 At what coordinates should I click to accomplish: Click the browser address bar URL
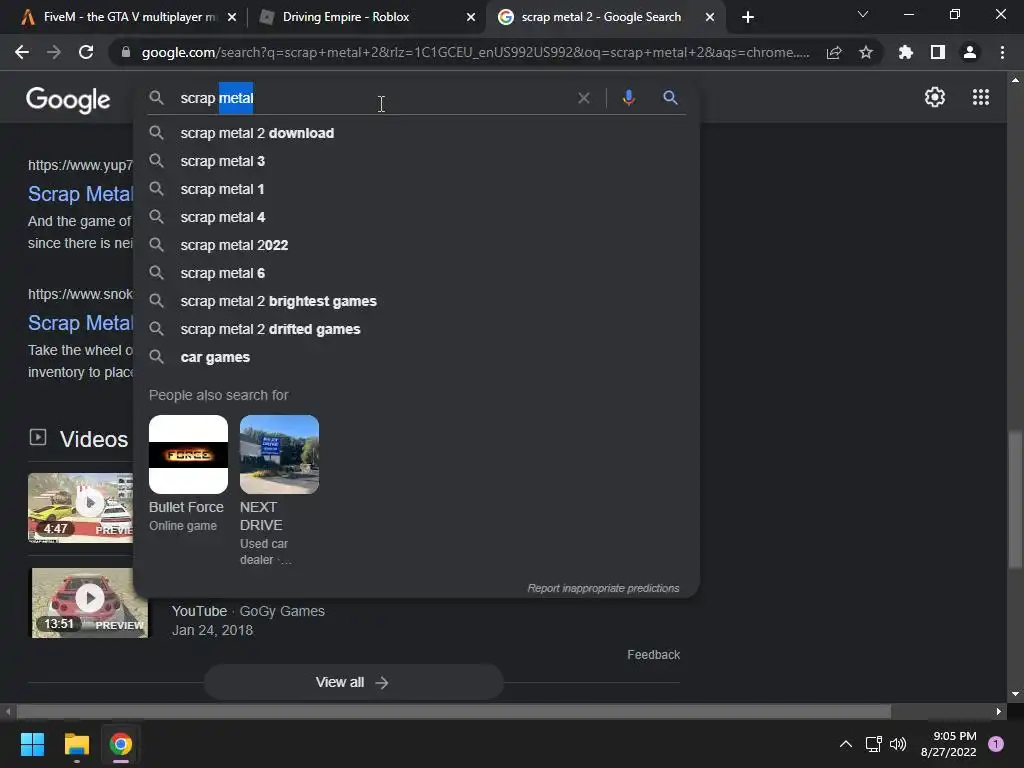475,52
